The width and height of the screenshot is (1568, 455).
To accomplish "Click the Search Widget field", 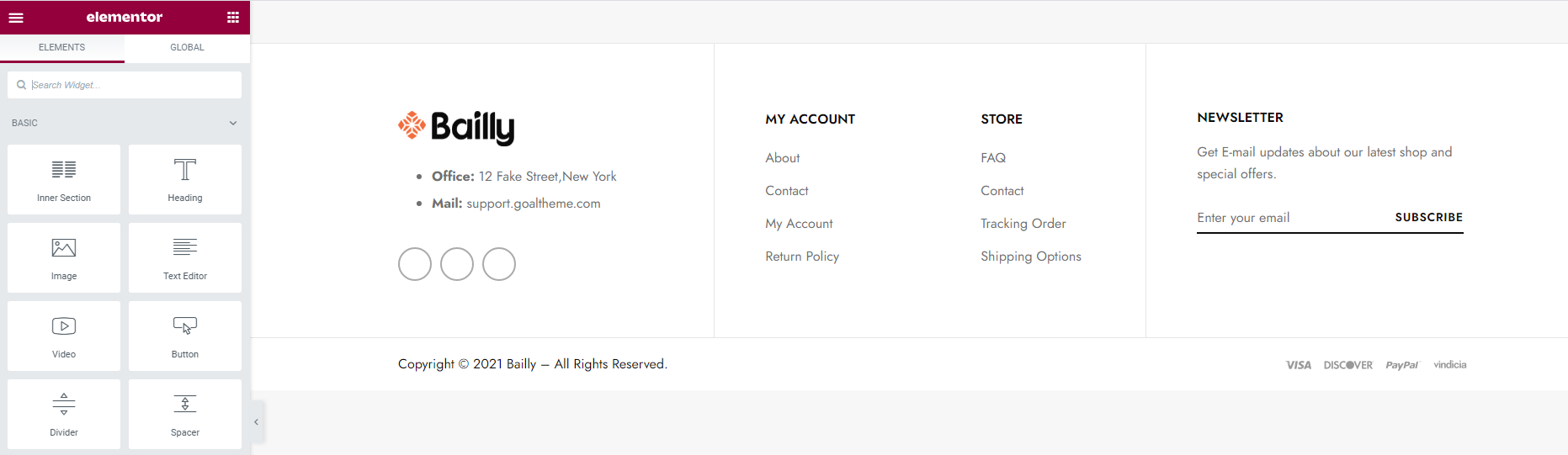I will tap(125, 85).
